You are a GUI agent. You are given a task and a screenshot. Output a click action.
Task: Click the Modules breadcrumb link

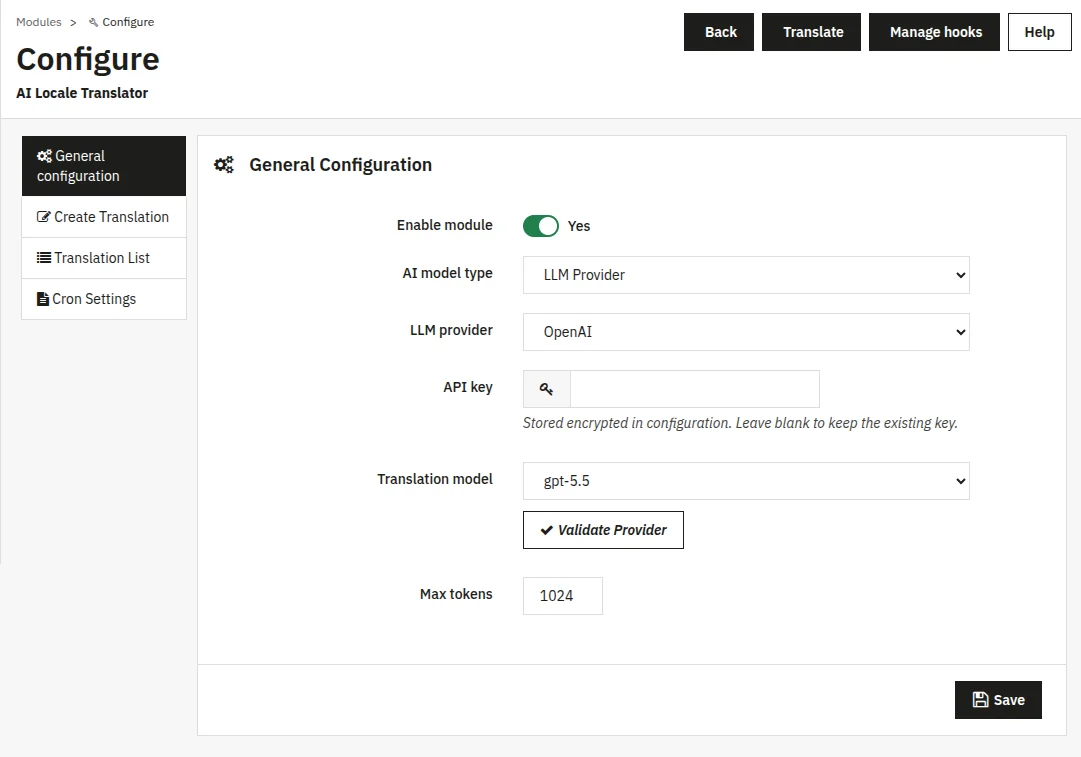tap(39, 22)
